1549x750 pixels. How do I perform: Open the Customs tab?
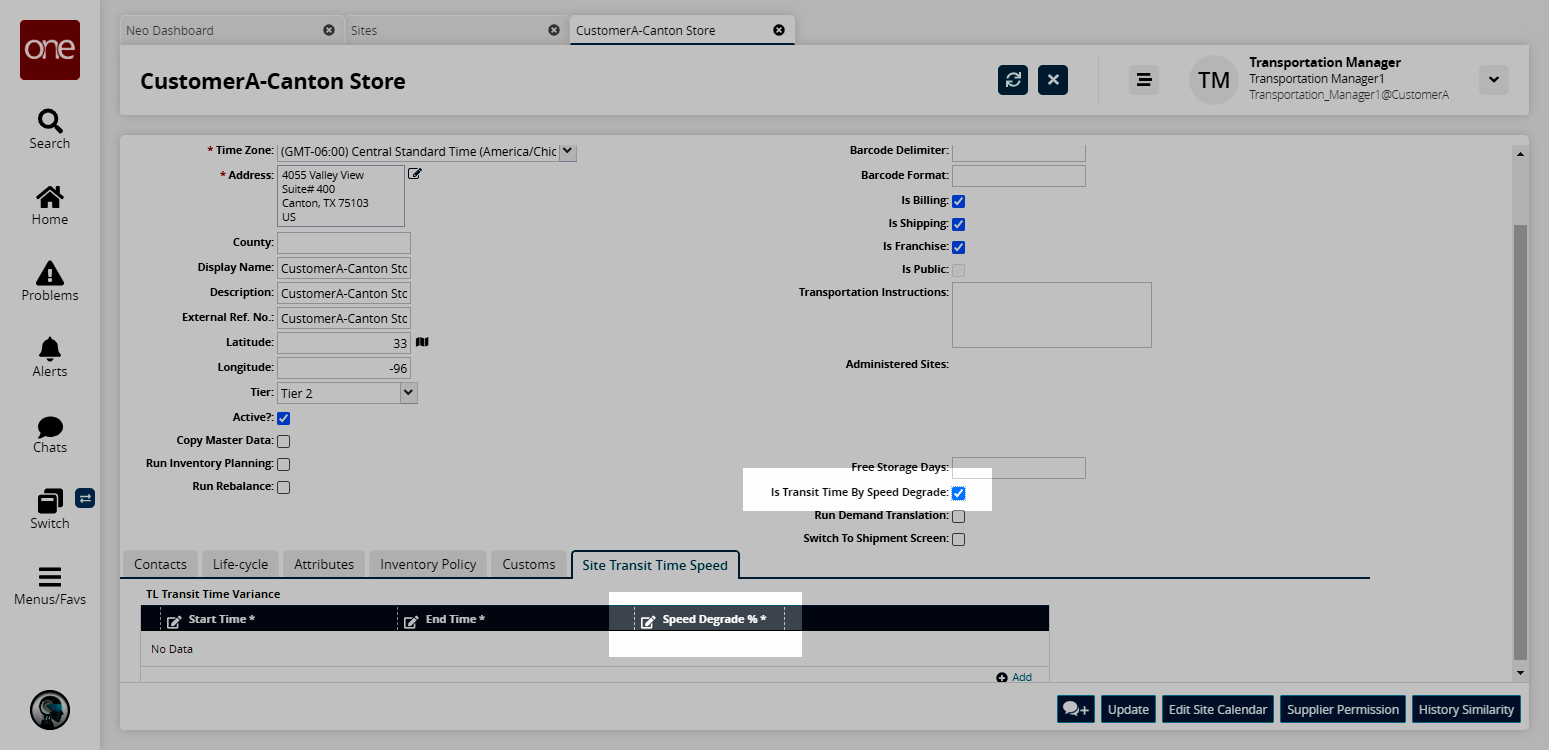(x=529, y=564)
